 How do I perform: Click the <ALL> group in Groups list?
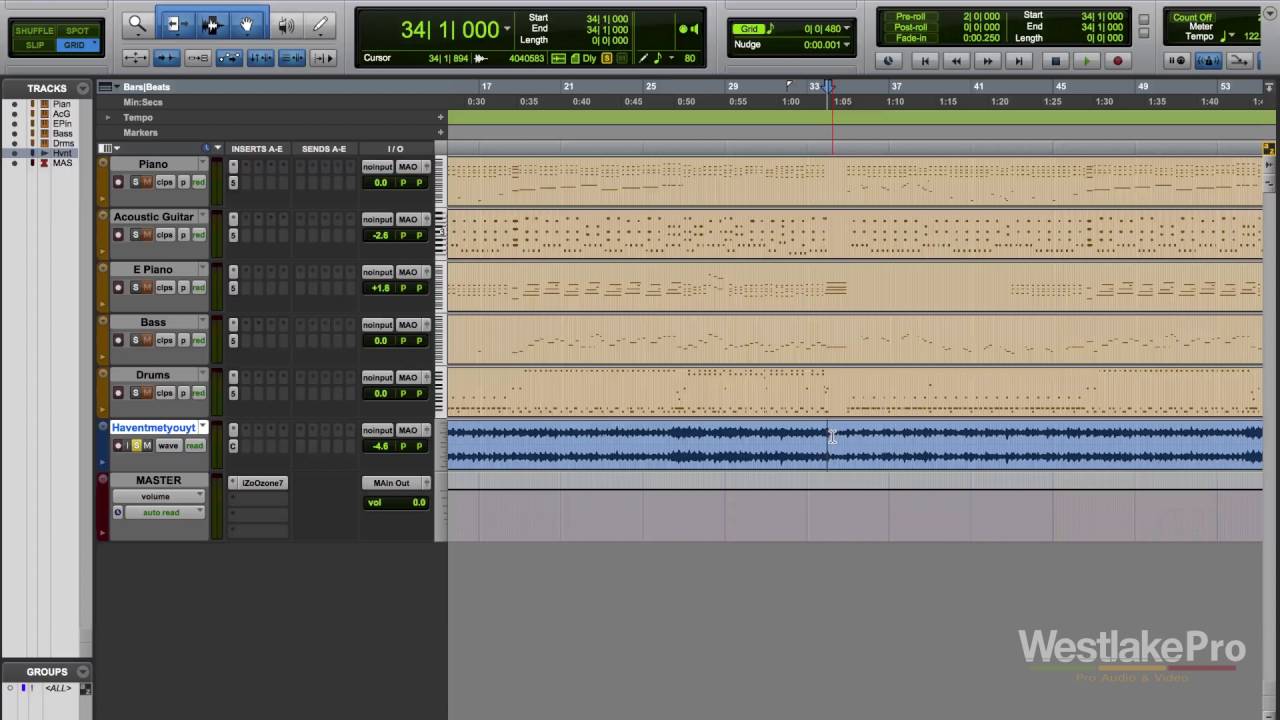click(58, 688)
